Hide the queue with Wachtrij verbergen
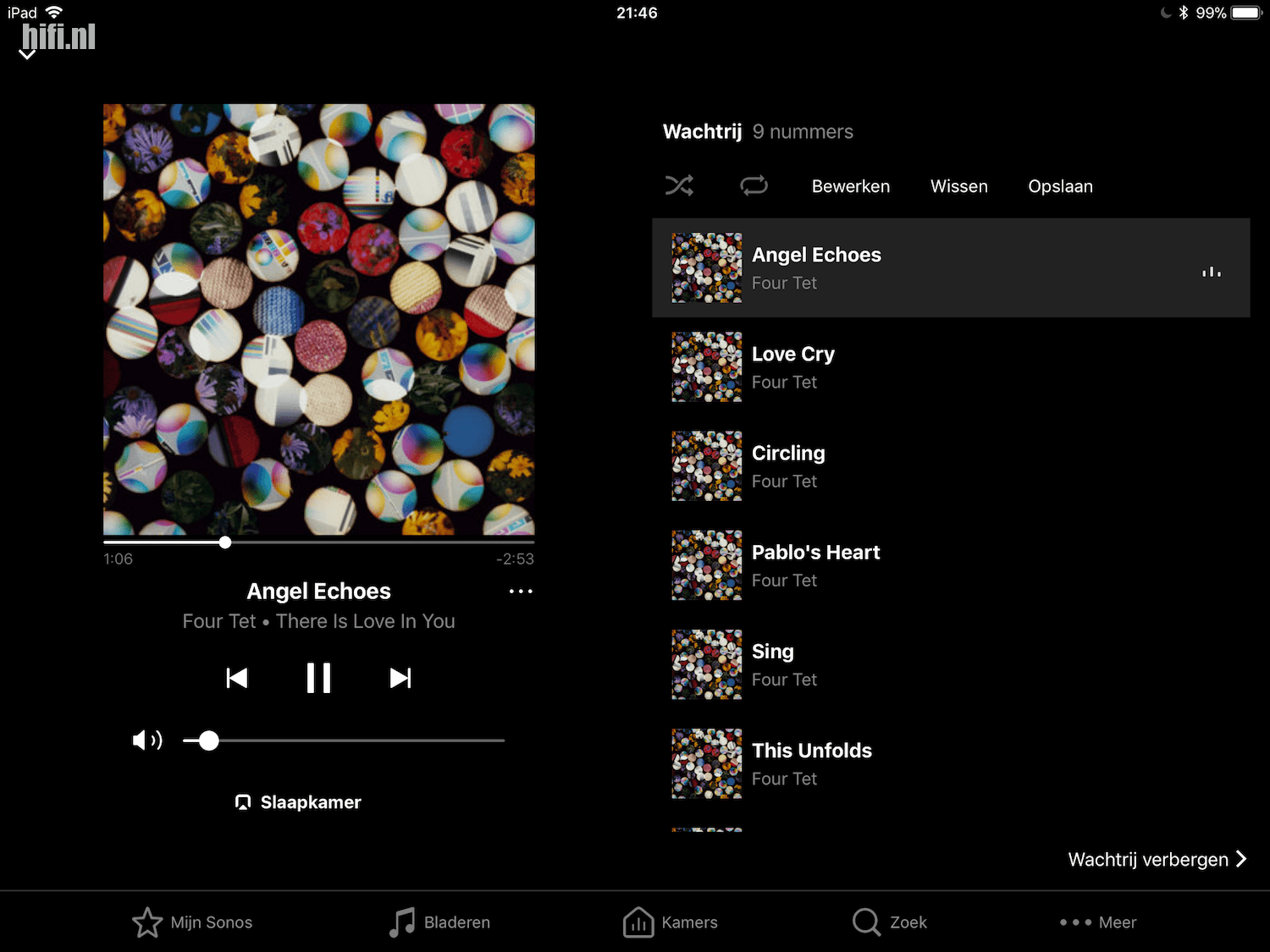The width and height of the screenshot is (1270, 952). tap(1157, 860)
